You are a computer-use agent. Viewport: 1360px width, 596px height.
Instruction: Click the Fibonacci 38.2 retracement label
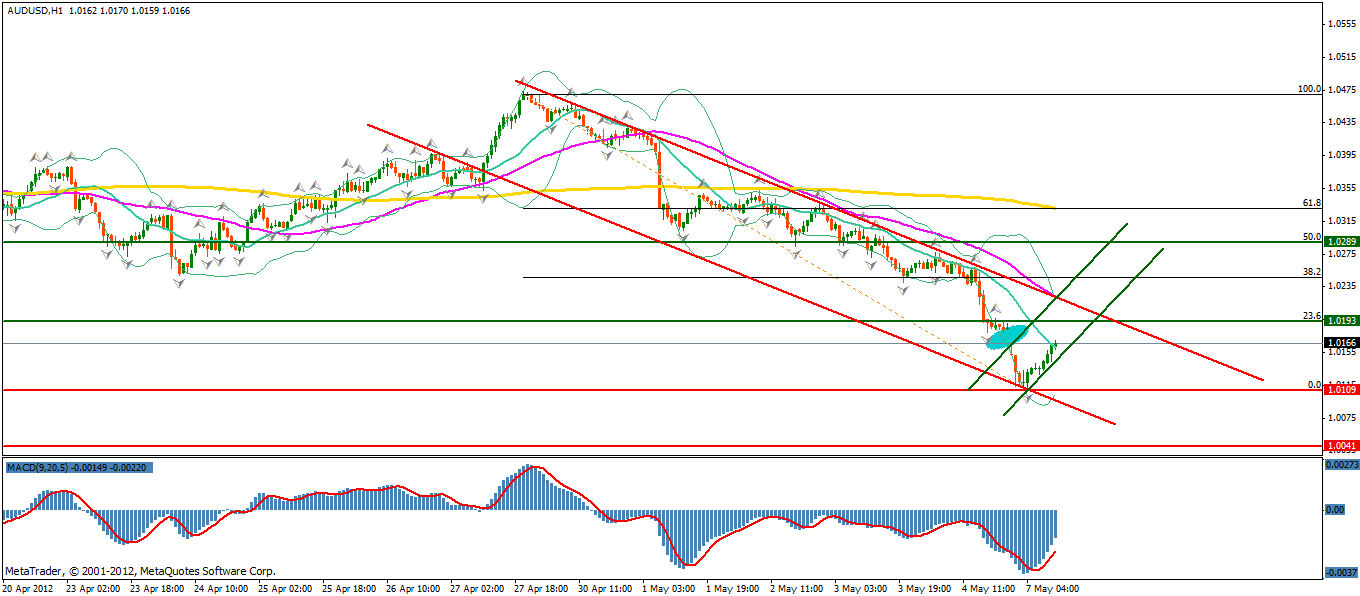click(x=1312, y=272)
